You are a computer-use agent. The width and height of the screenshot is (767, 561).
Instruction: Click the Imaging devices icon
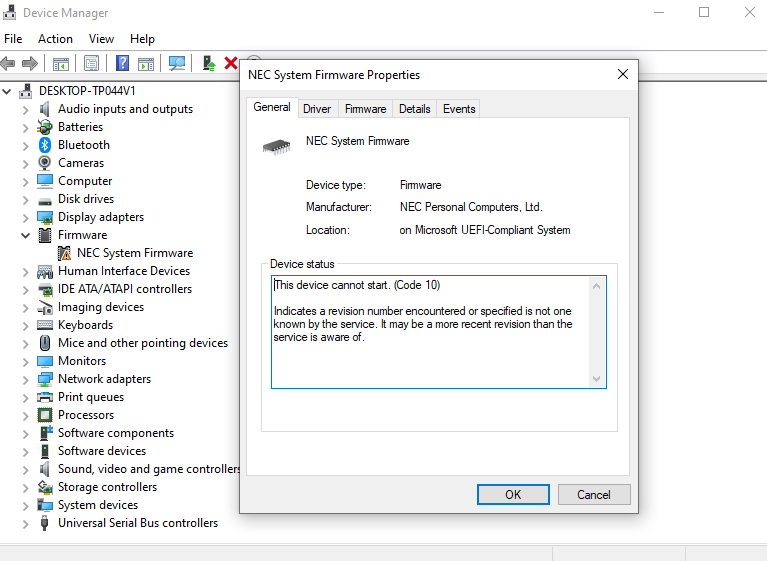click(x=45, y=308)
